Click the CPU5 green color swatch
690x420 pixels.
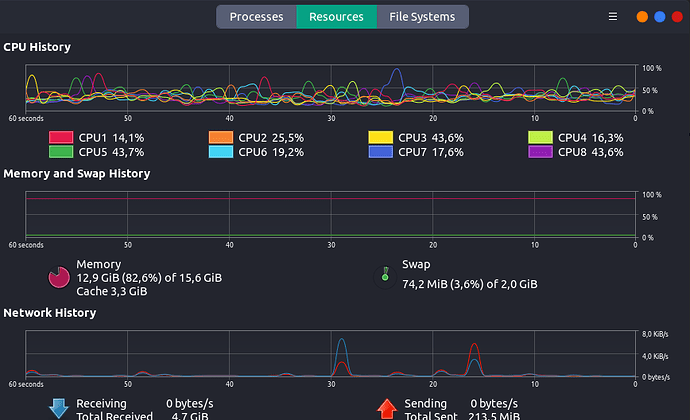[x=61, y=152]
